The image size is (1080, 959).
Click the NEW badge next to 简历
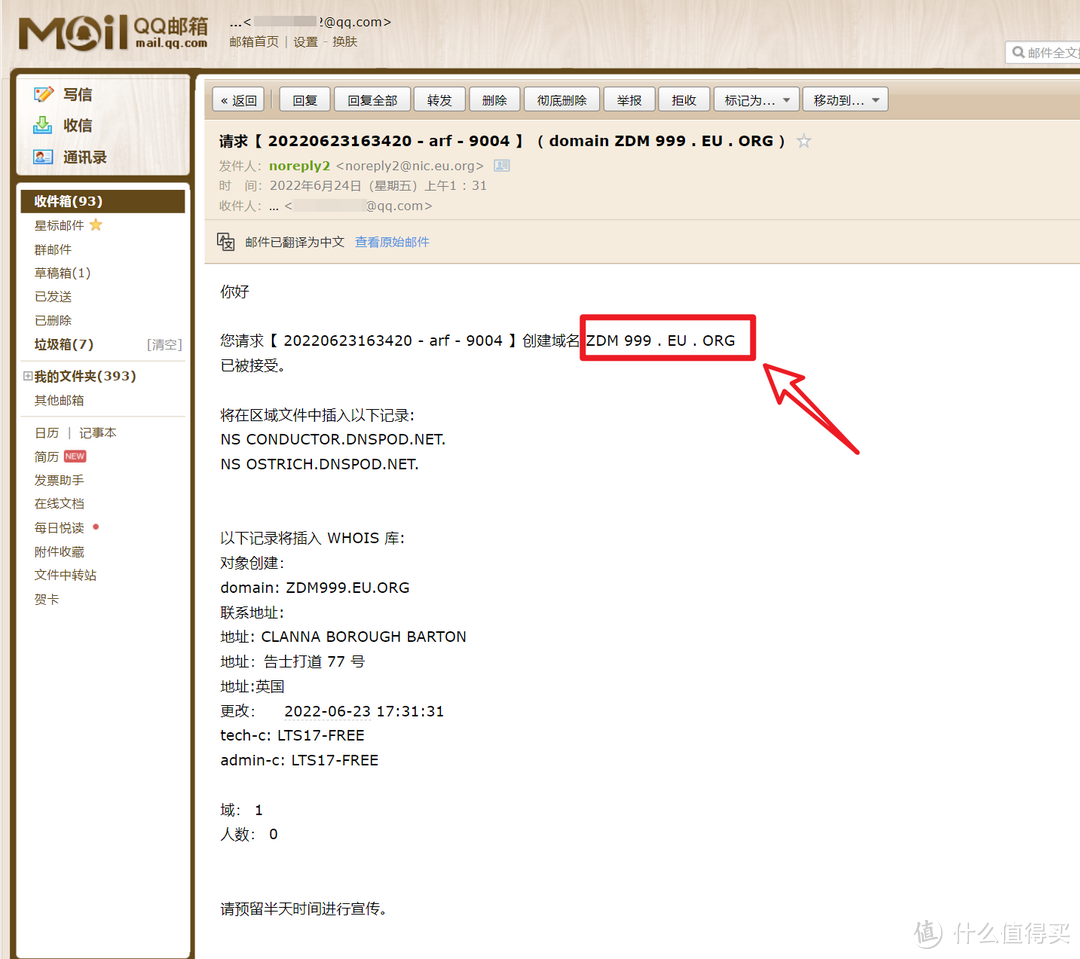tap(74, 456)
